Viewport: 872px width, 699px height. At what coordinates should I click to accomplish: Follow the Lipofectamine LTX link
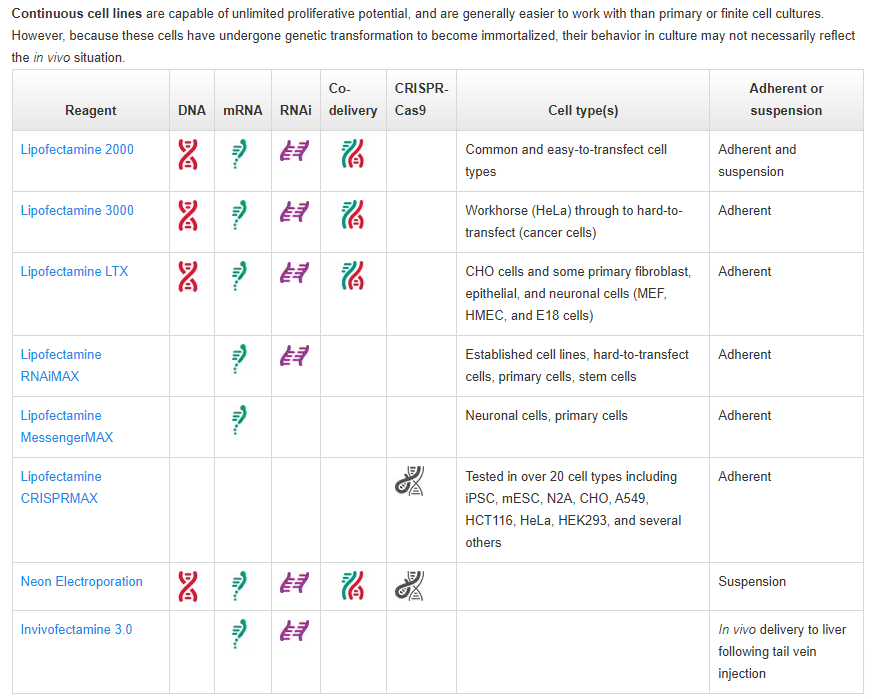pos(74,272)
